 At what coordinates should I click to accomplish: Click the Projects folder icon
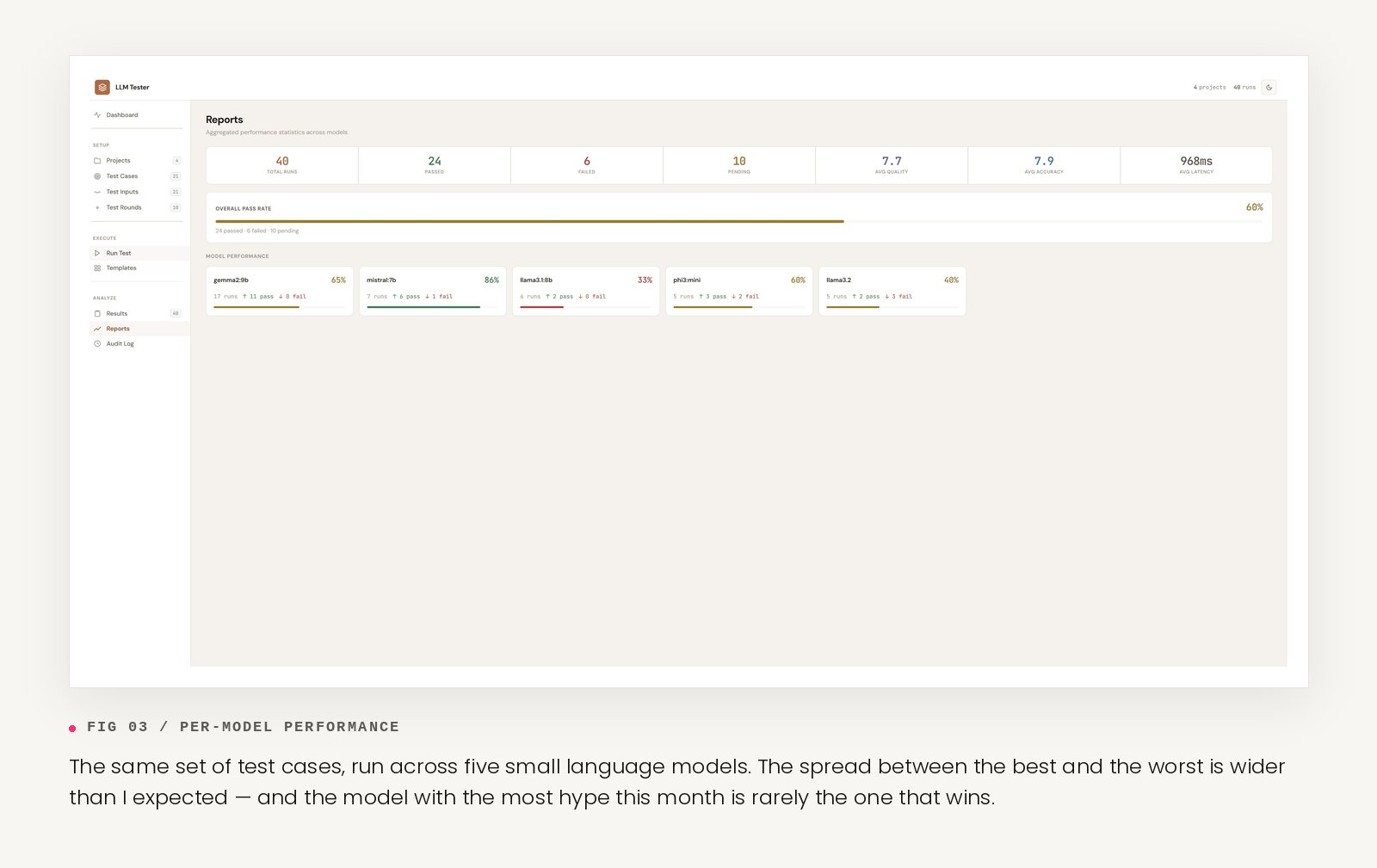point(97,161)
